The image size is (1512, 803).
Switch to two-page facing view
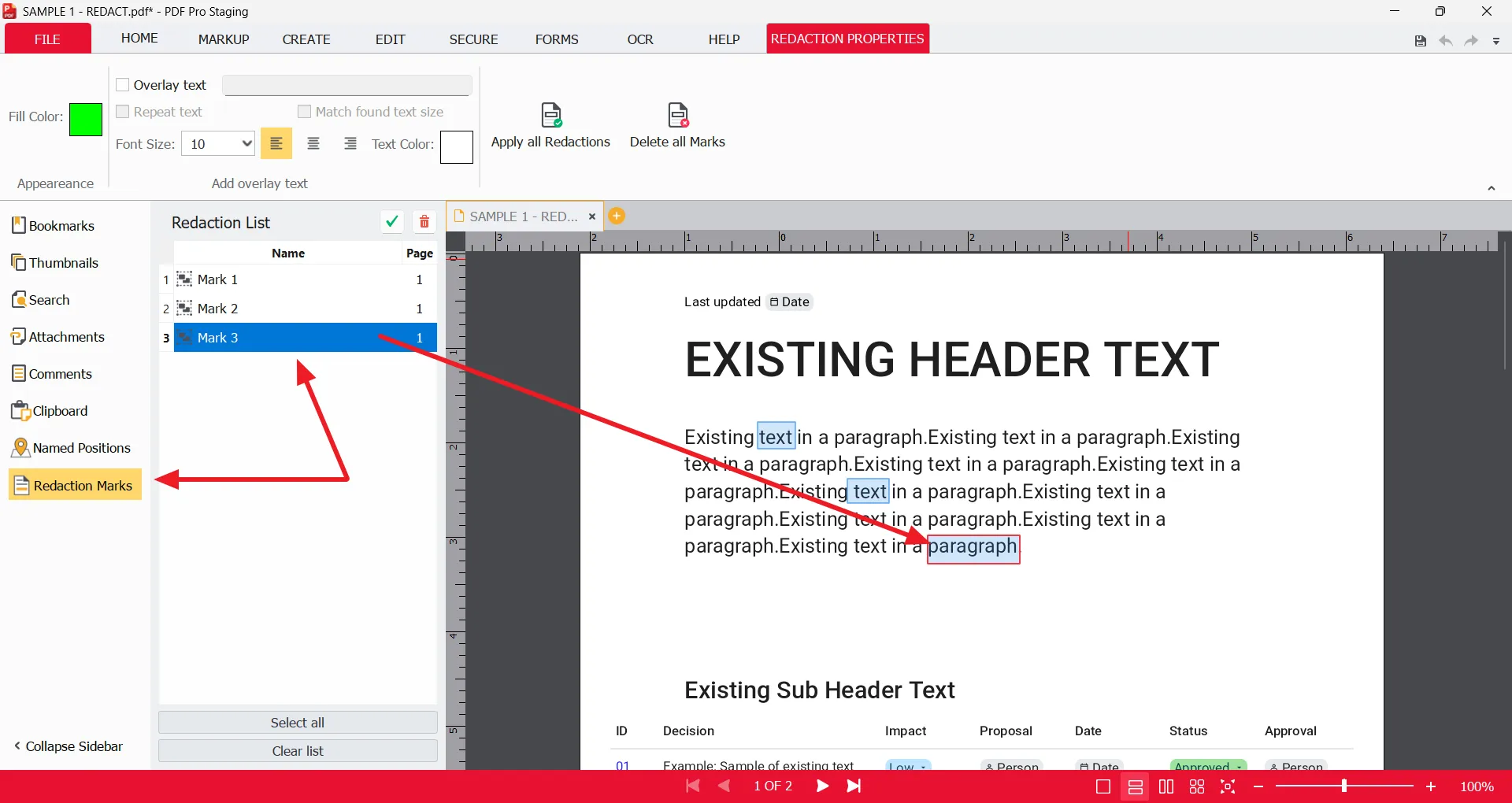coord(1166,786)
